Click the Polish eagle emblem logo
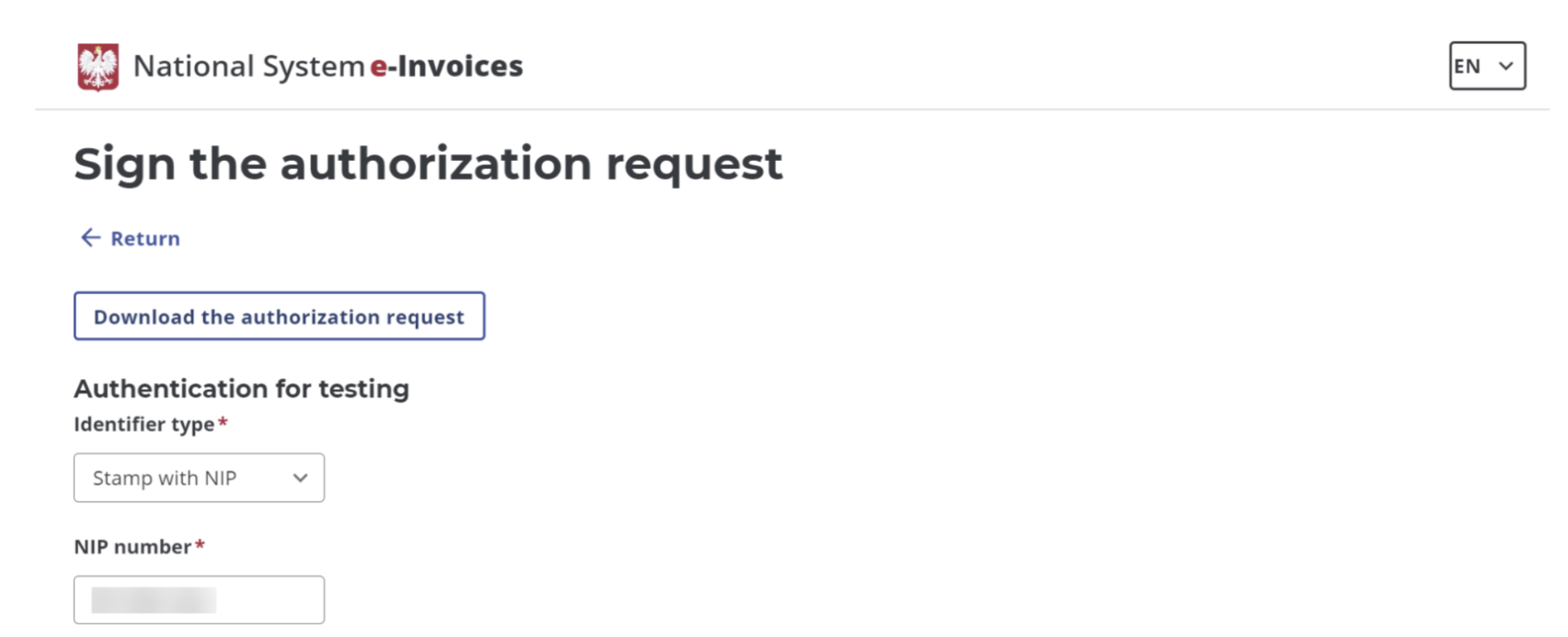Image resolution: width=1568 pixels, height=637 pixels. pyautogui.click(x=97, y=67)
